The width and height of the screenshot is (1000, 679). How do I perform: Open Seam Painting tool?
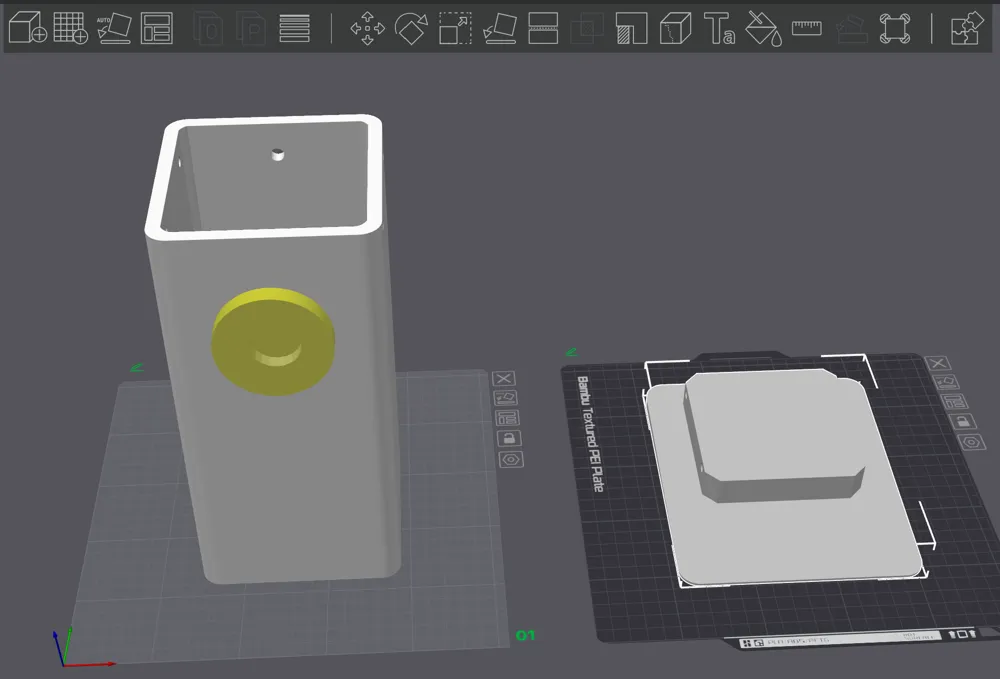pyautogui.click(x=675, y=29)
